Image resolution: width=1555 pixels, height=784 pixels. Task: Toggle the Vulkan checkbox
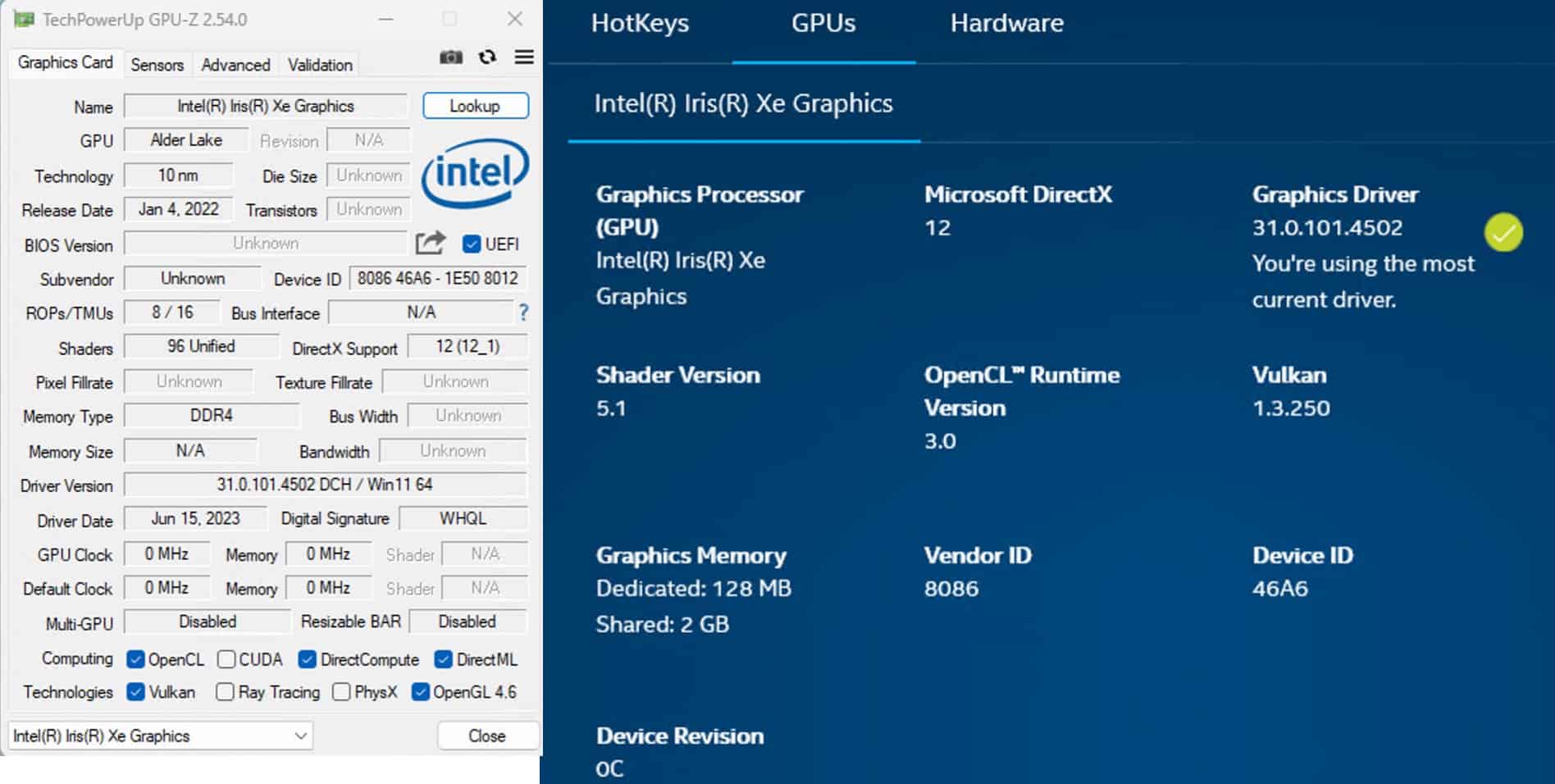[x=136, y=692]
